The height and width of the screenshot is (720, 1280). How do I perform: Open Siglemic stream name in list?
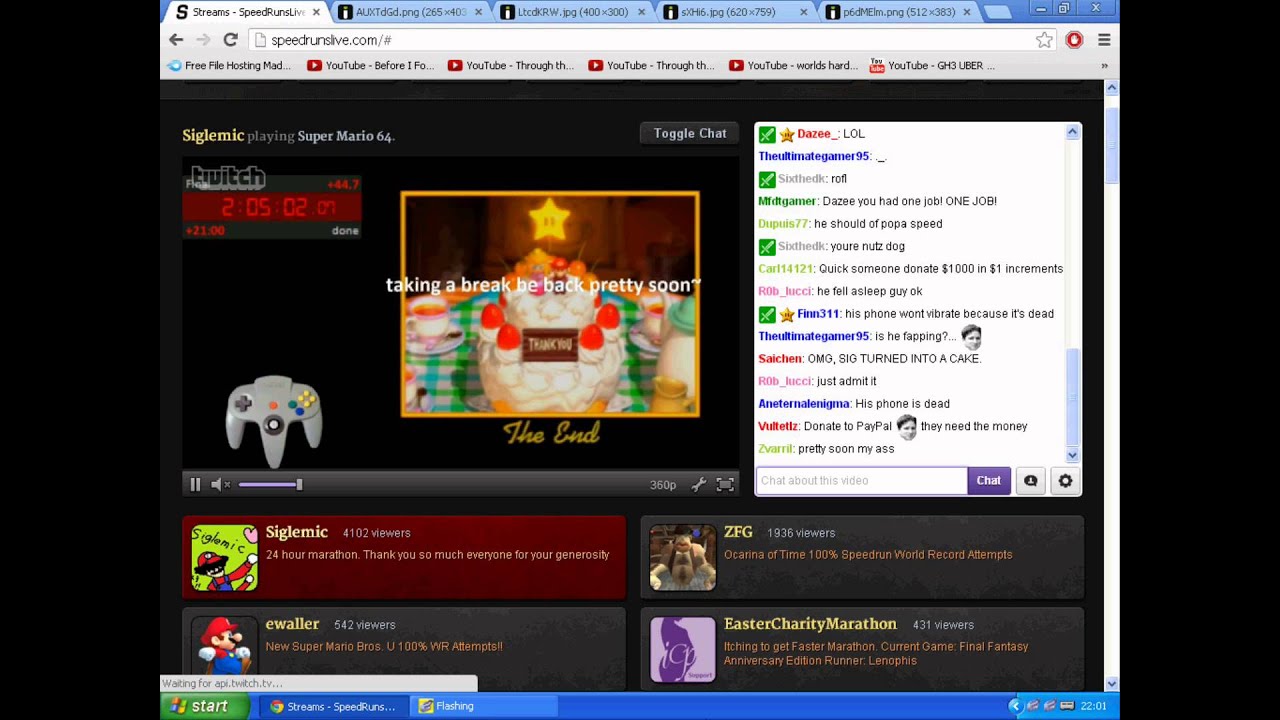click(x=297, y=532)
